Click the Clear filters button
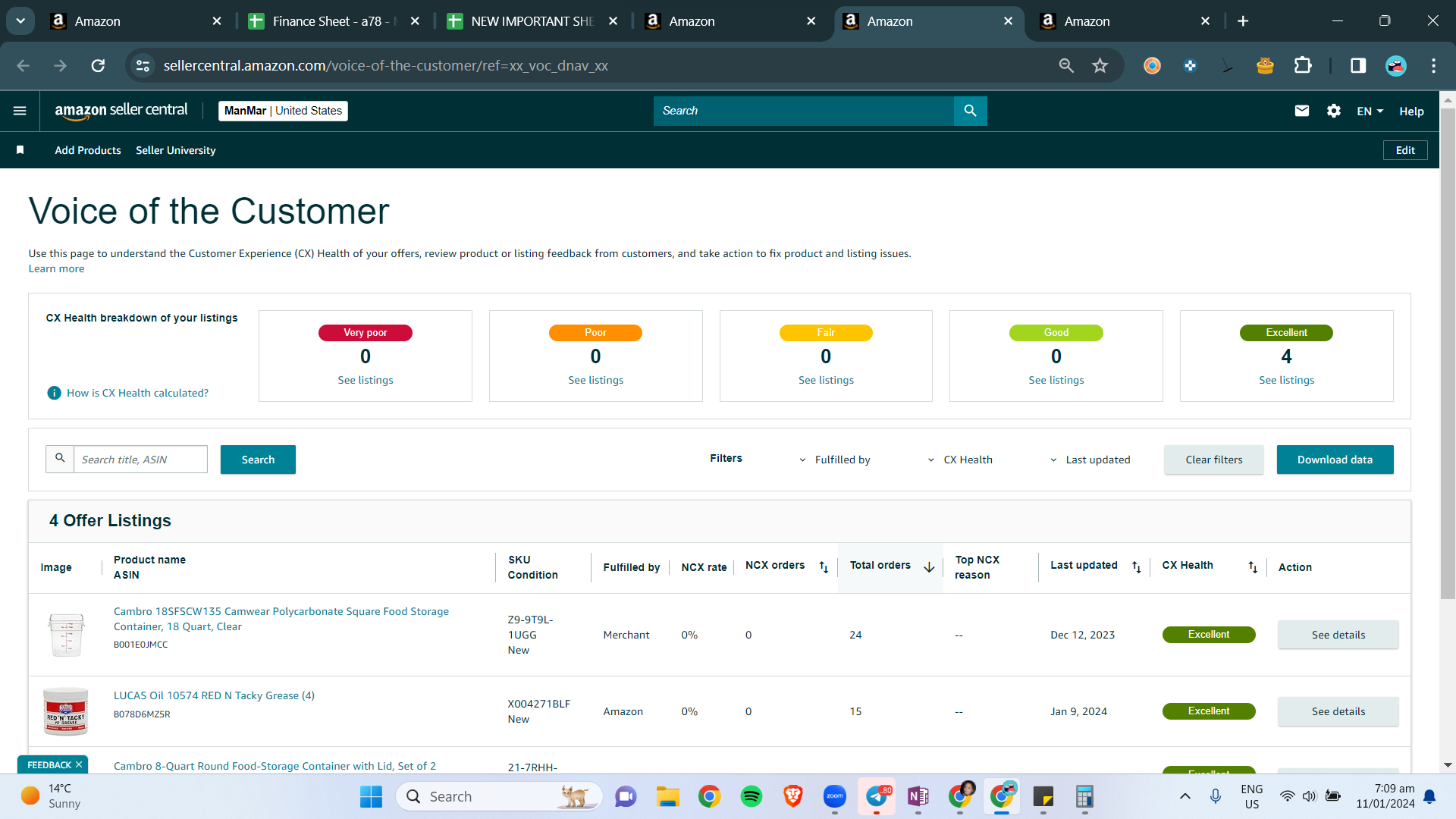The image size is (1456, 819). (x=1214, y=460)
